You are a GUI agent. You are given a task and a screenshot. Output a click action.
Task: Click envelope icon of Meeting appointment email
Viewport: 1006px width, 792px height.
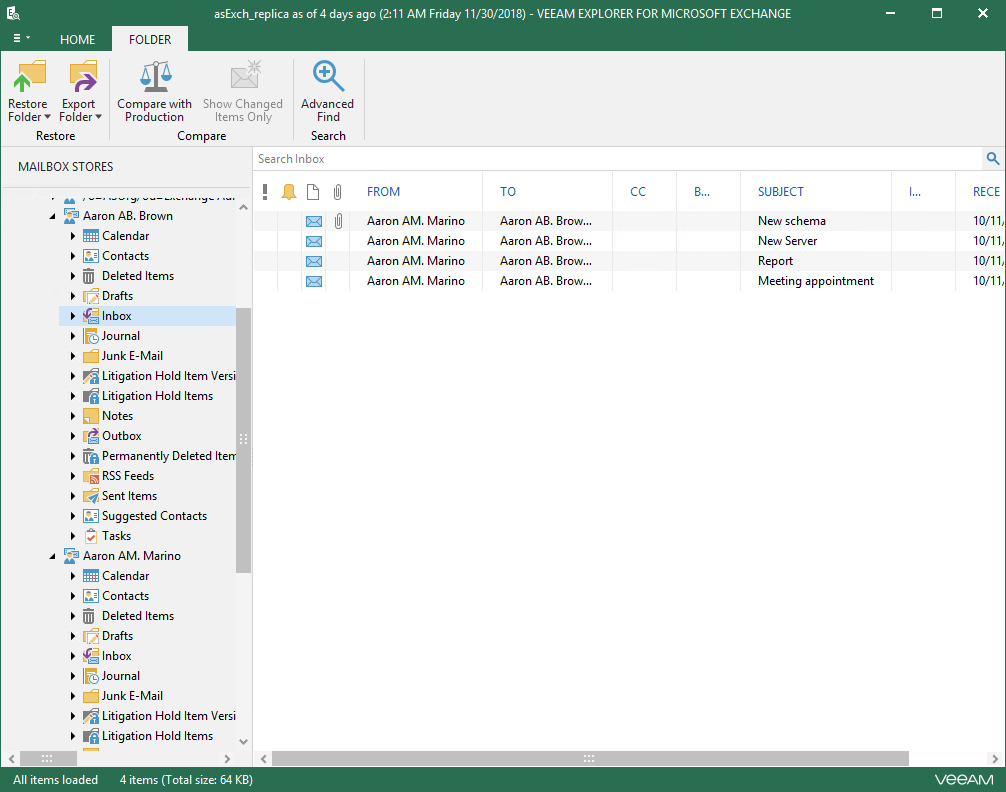point(314,281)
